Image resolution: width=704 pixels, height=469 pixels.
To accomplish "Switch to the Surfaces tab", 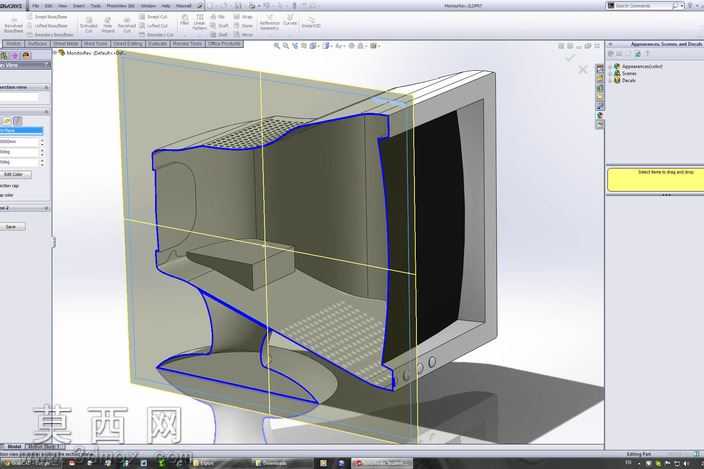I will coord(38,44).
